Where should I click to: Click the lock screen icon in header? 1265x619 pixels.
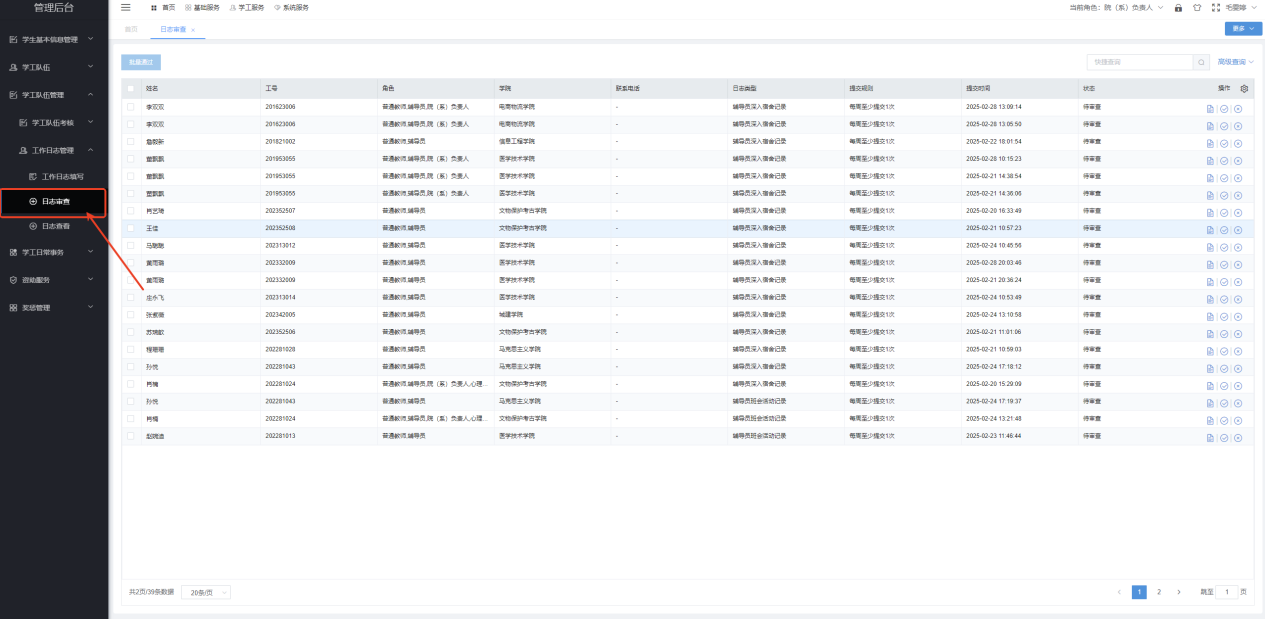click(1179, 7)
